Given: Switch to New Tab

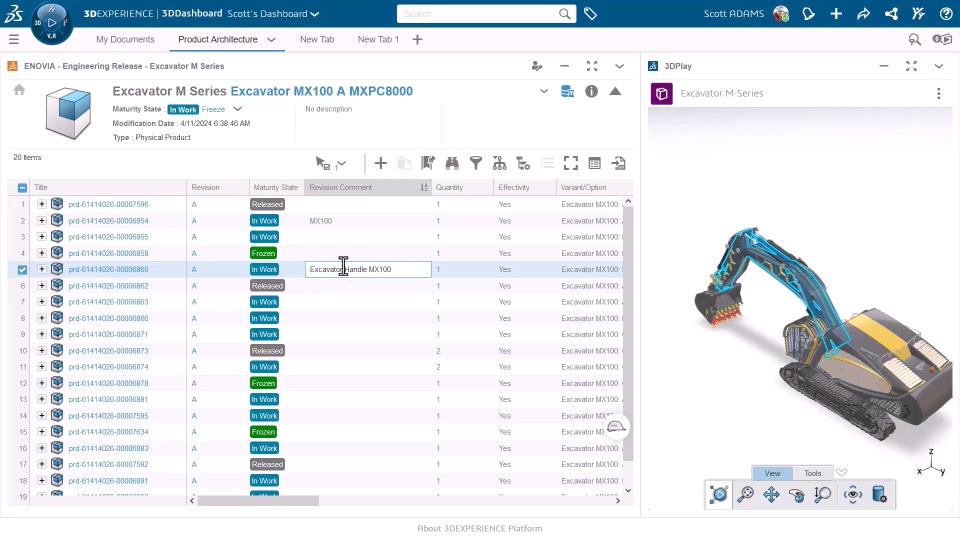Looking at the screenshot, I should tap(317, 39).
